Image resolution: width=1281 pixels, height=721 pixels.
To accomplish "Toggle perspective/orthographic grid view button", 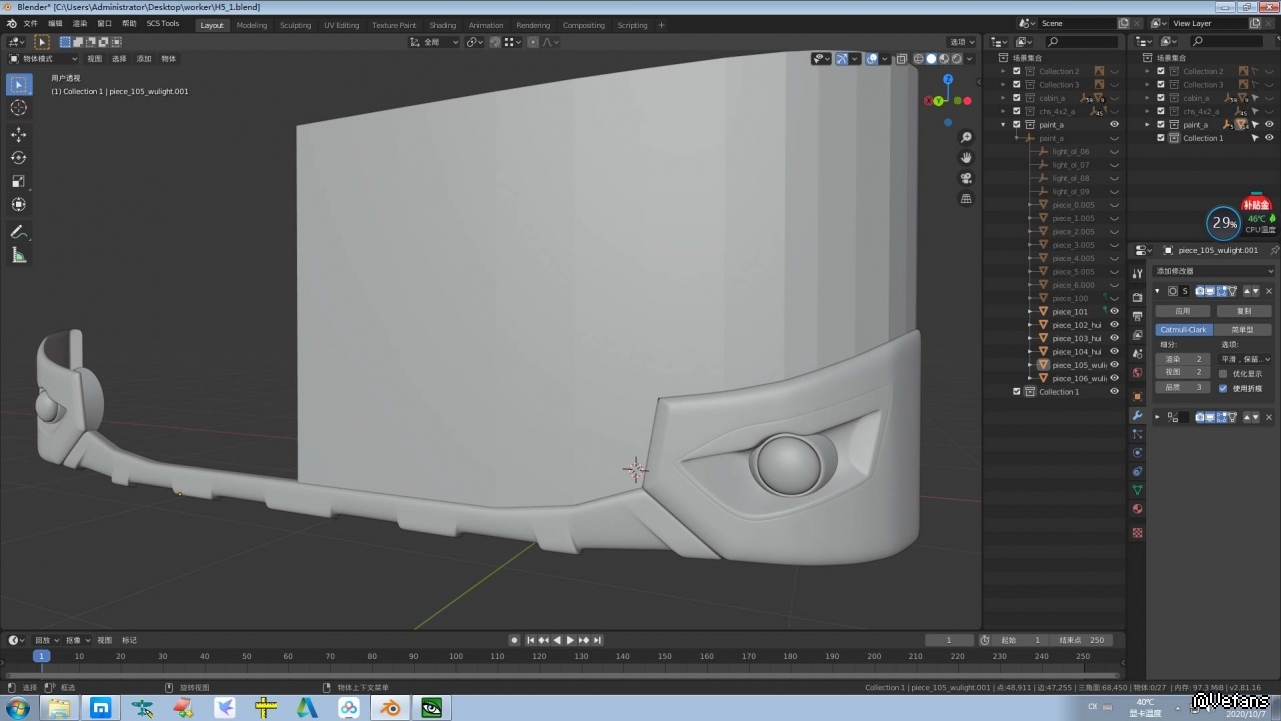I will pos(966,199).
